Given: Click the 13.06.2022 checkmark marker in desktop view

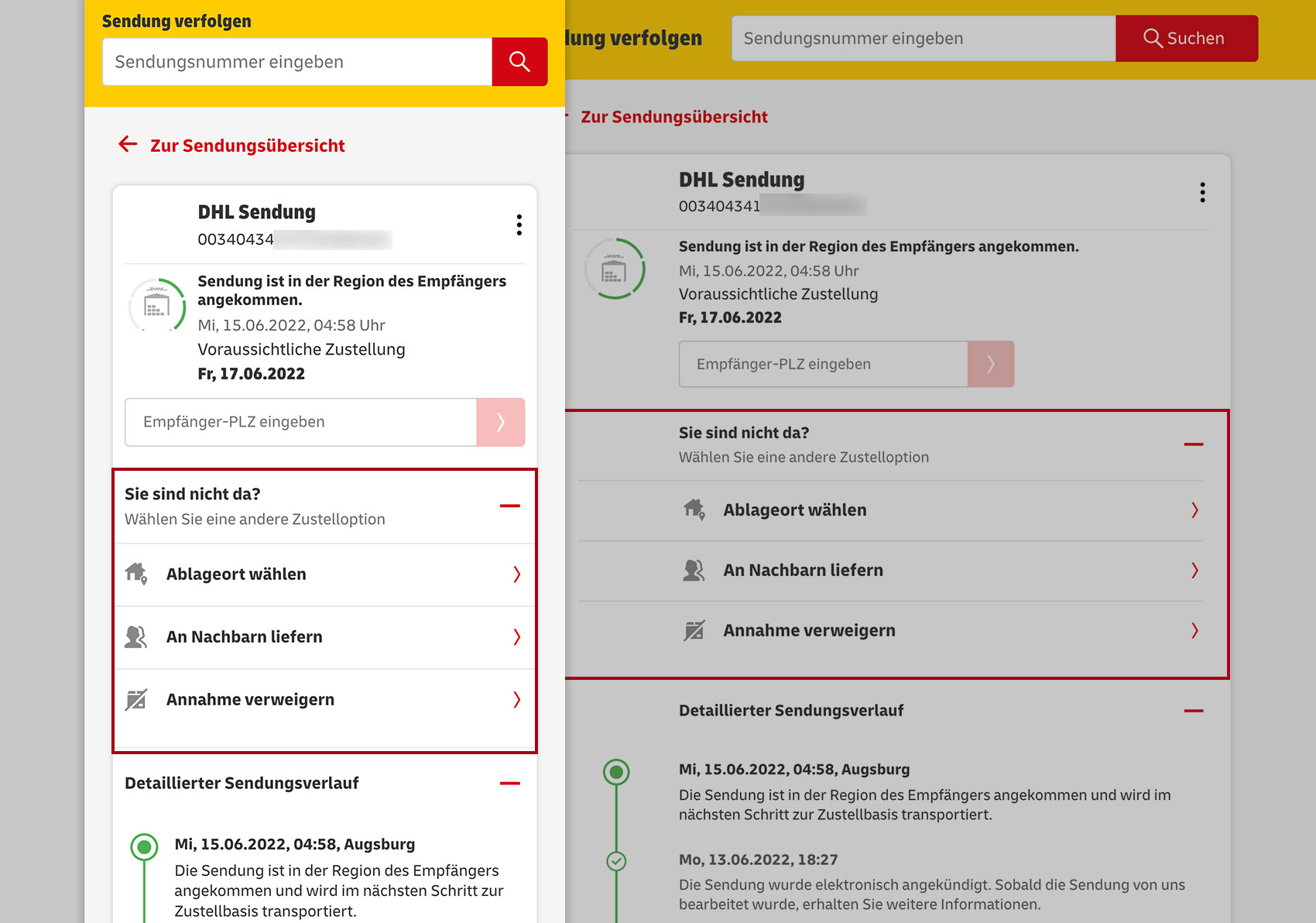Looking at the screenshot, I should (616, 861).
